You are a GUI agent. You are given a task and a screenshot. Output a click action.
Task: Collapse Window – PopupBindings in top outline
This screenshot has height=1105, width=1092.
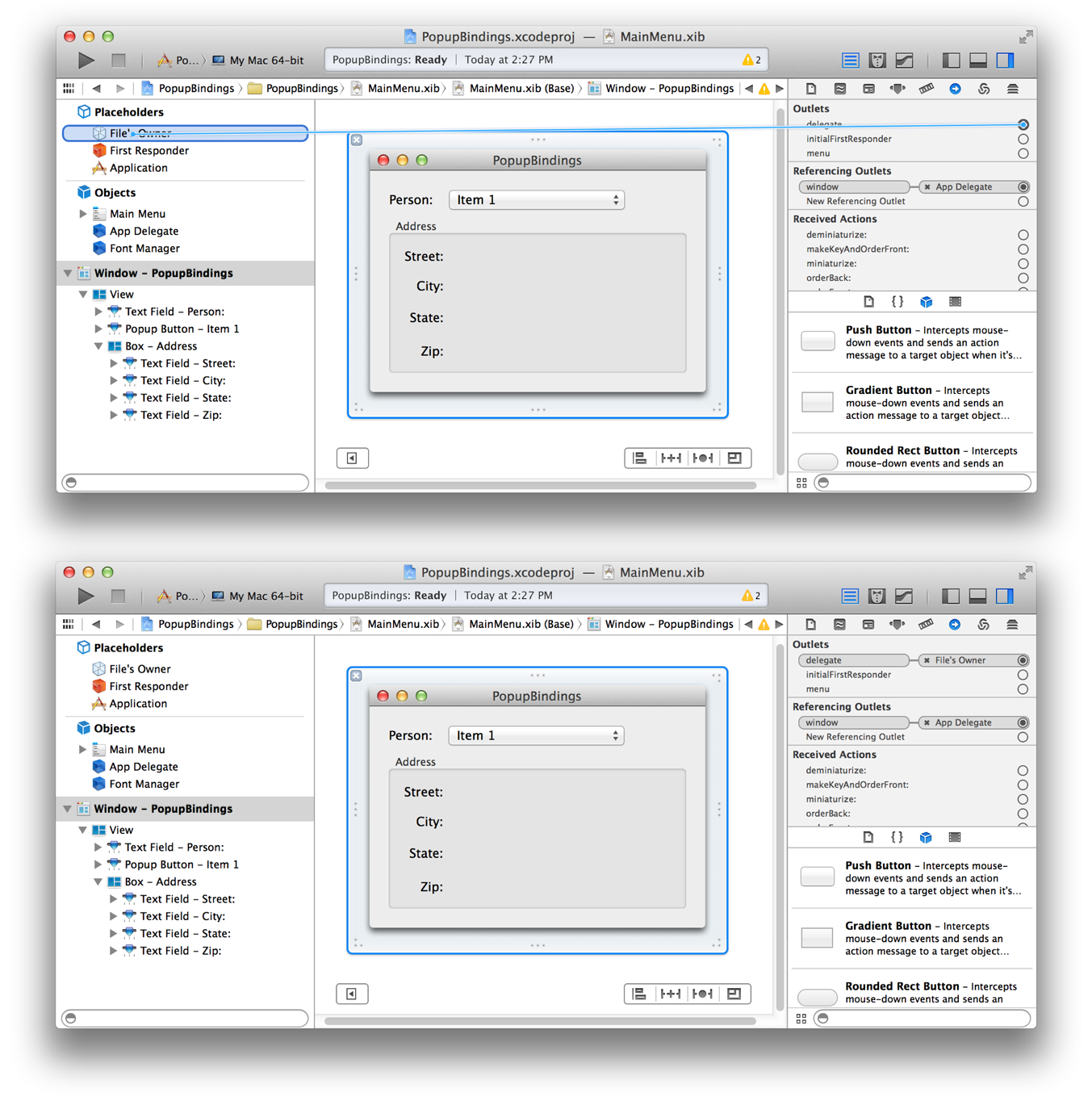pyautogui.click(x=68, y=274)
